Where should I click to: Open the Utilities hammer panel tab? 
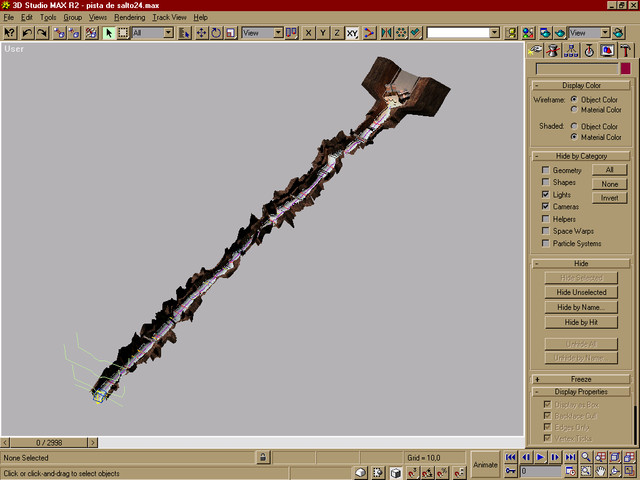[x=625, y=51]
